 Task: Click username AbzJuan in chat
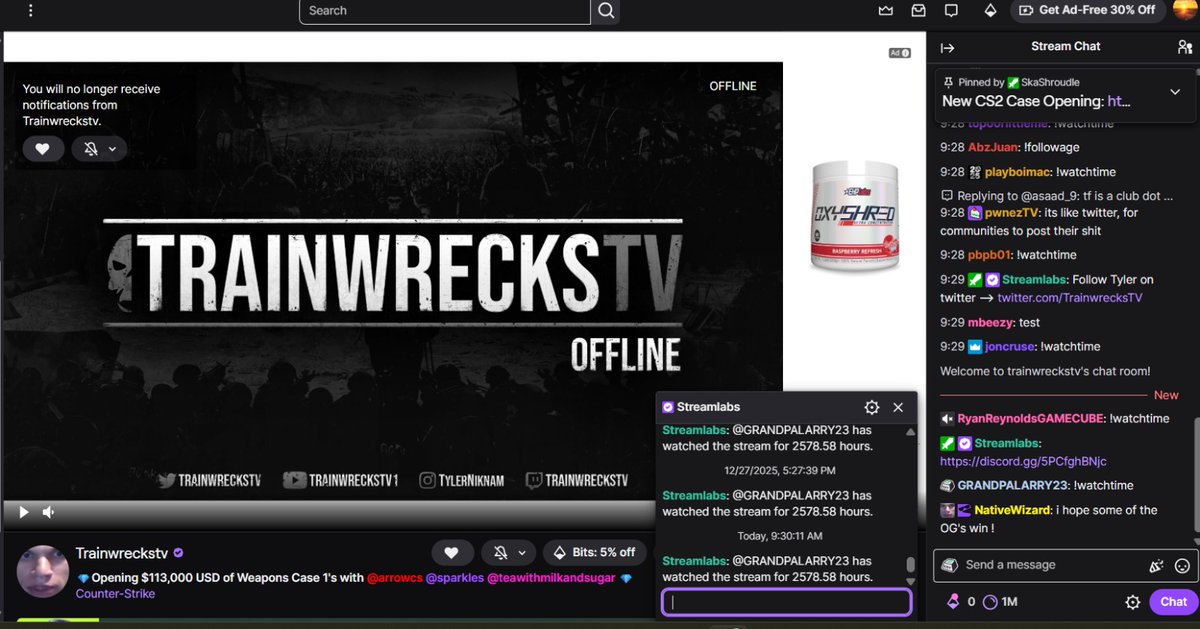(993, 147)
